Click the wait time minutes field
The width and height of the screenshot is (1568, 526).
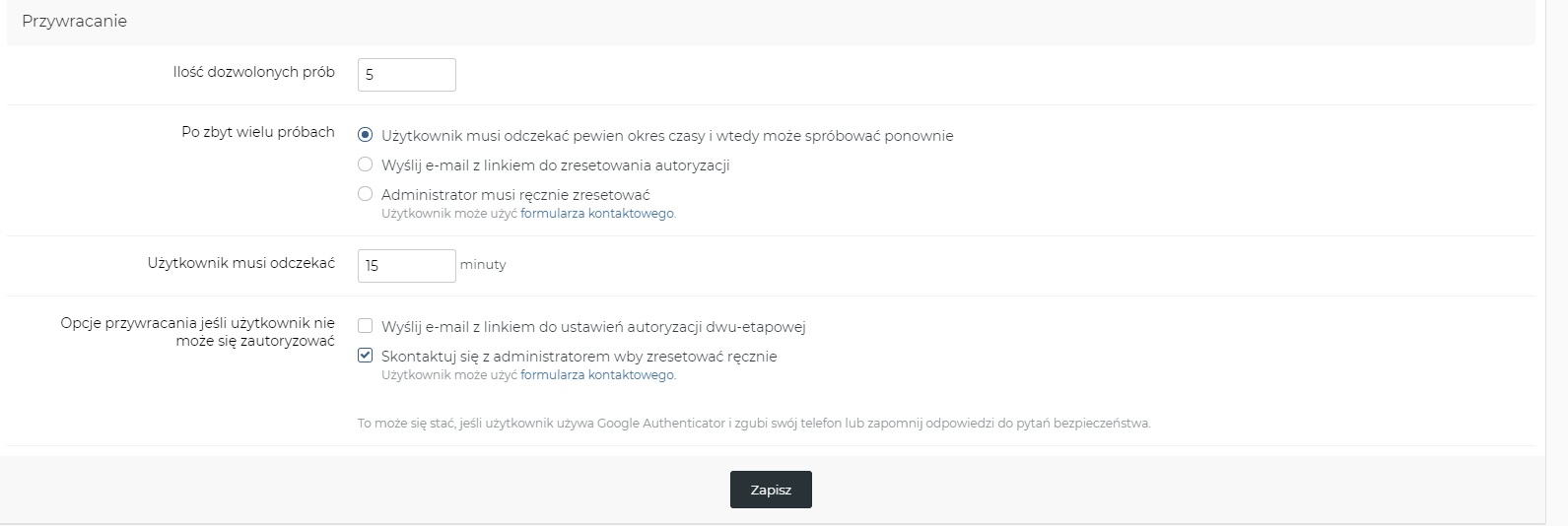[x=406, y=266]
